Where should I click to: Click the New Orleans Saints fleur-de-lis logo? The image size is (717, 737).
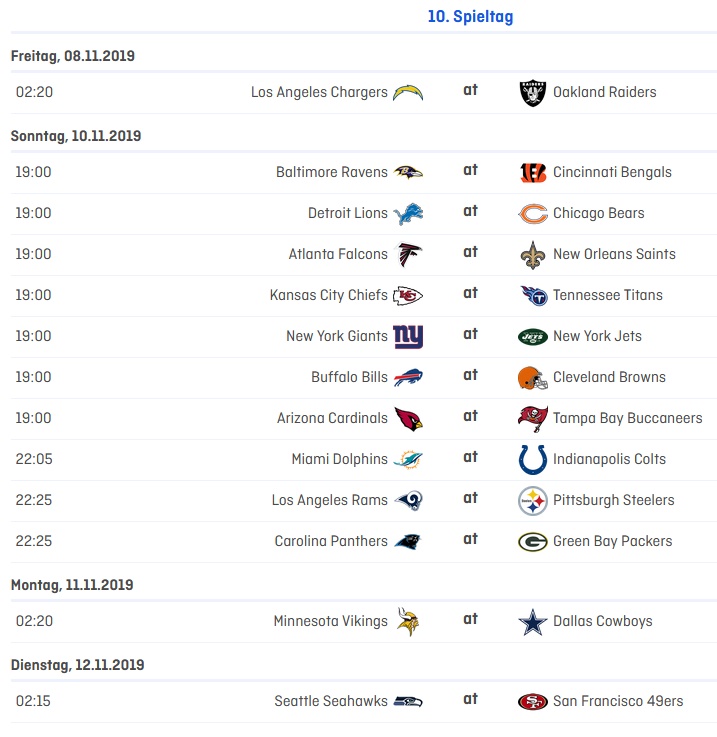[533, 254]
